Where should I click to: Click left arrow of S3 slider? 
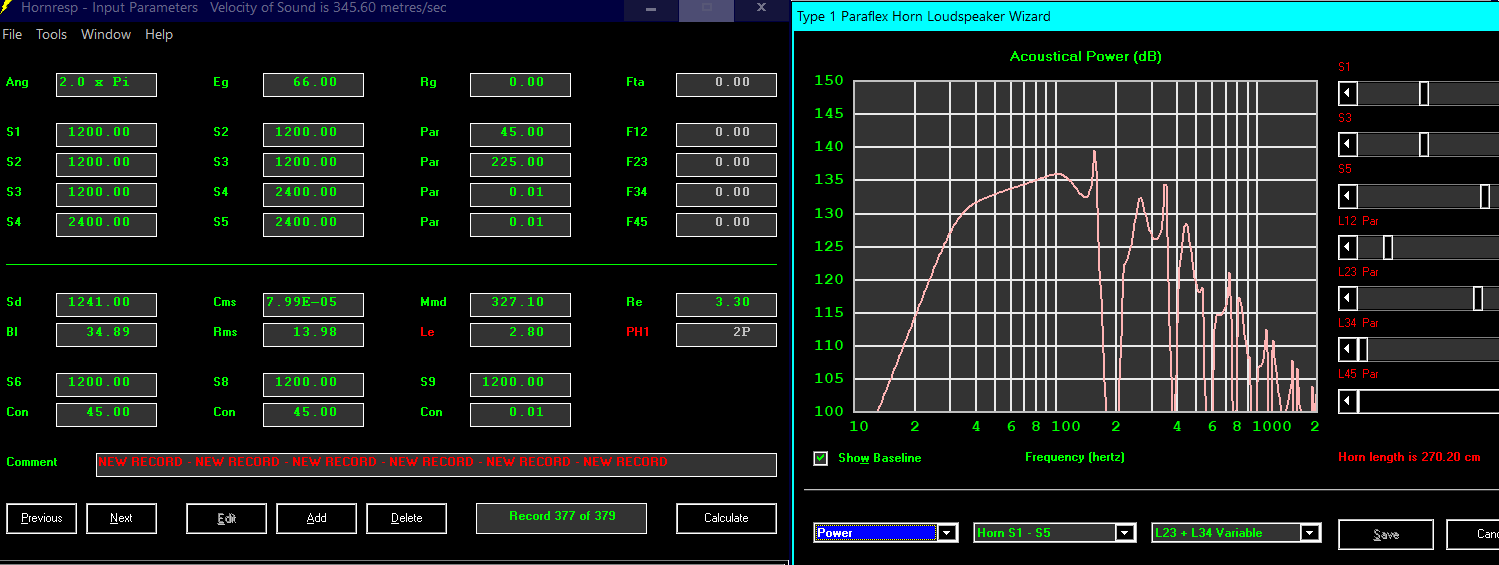[1348, 145]
